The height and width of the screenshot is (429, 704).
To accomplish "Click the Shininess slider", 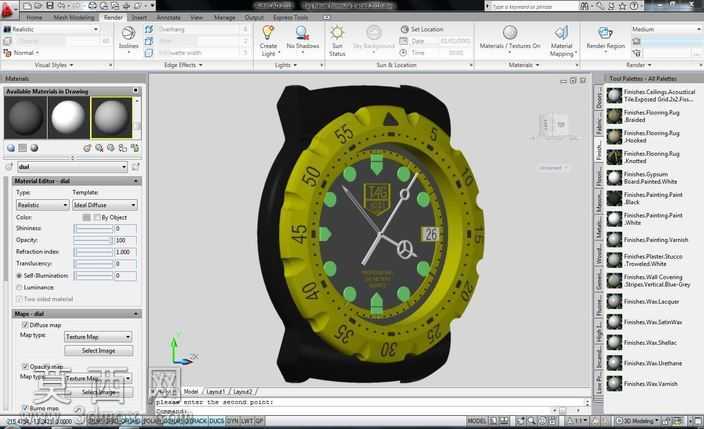I will tap(93, 229).
